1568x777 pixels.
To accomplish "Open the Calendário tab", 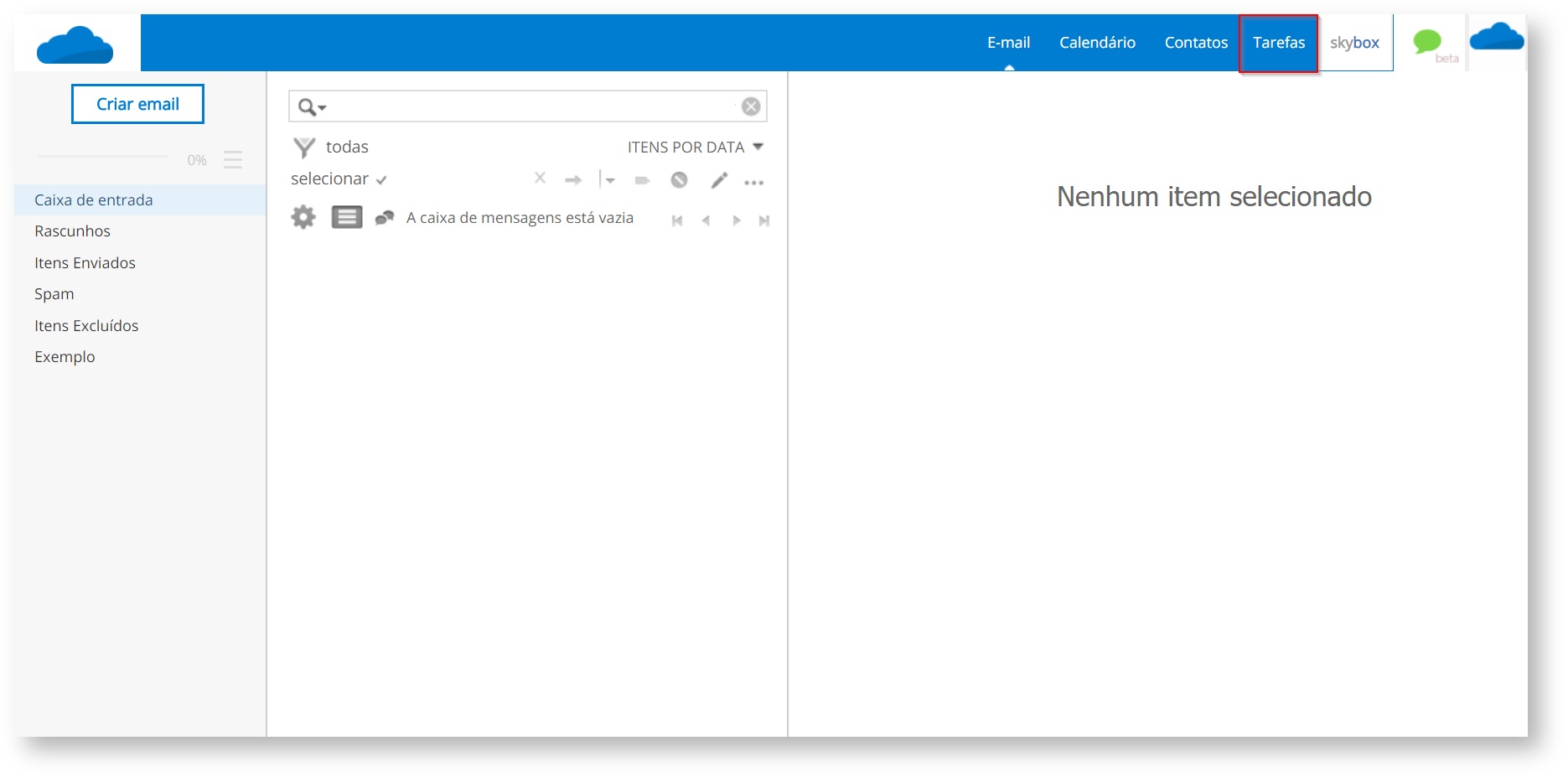I will coord(1097,43).
